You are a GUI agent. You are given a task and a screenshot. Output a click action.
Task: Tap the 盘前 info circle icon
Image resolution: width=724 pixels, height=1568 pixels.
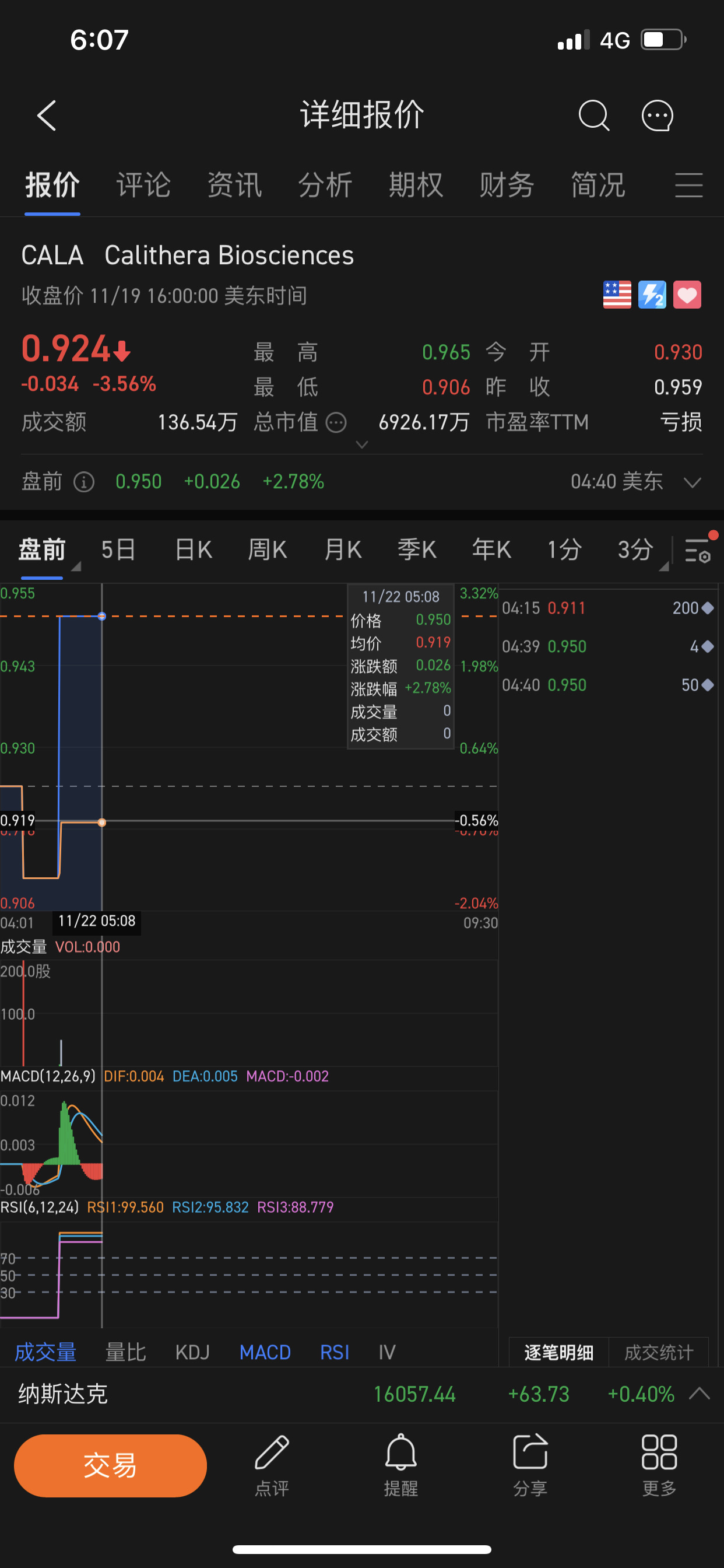(x=84, y=482)
